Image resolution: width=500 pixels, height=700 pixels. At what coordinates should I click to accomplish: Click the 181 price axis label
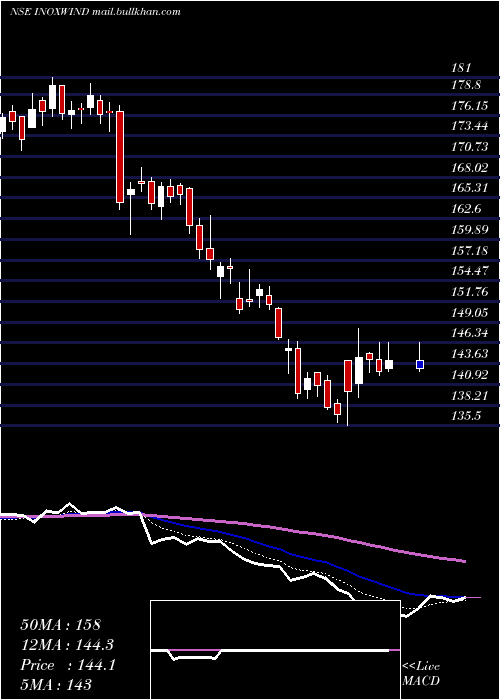[461, 68]
